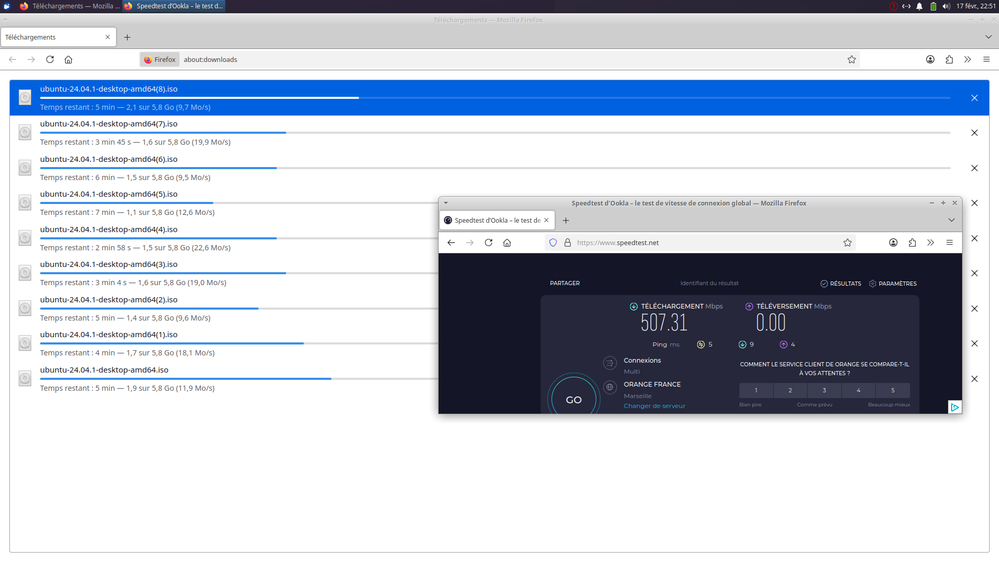Rate Orange service with score 3
999x562 pixels.
pyautogui.click(x=824, y=390)
